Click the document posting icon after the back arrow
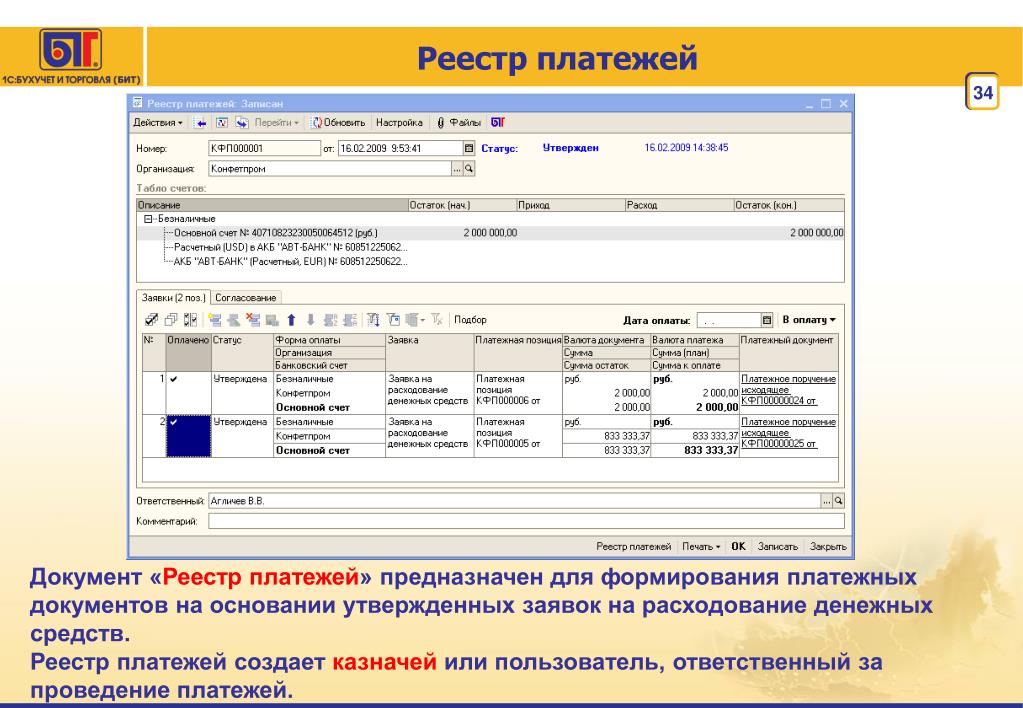This screenshot has width=1023, height=708. click(222, 123)
